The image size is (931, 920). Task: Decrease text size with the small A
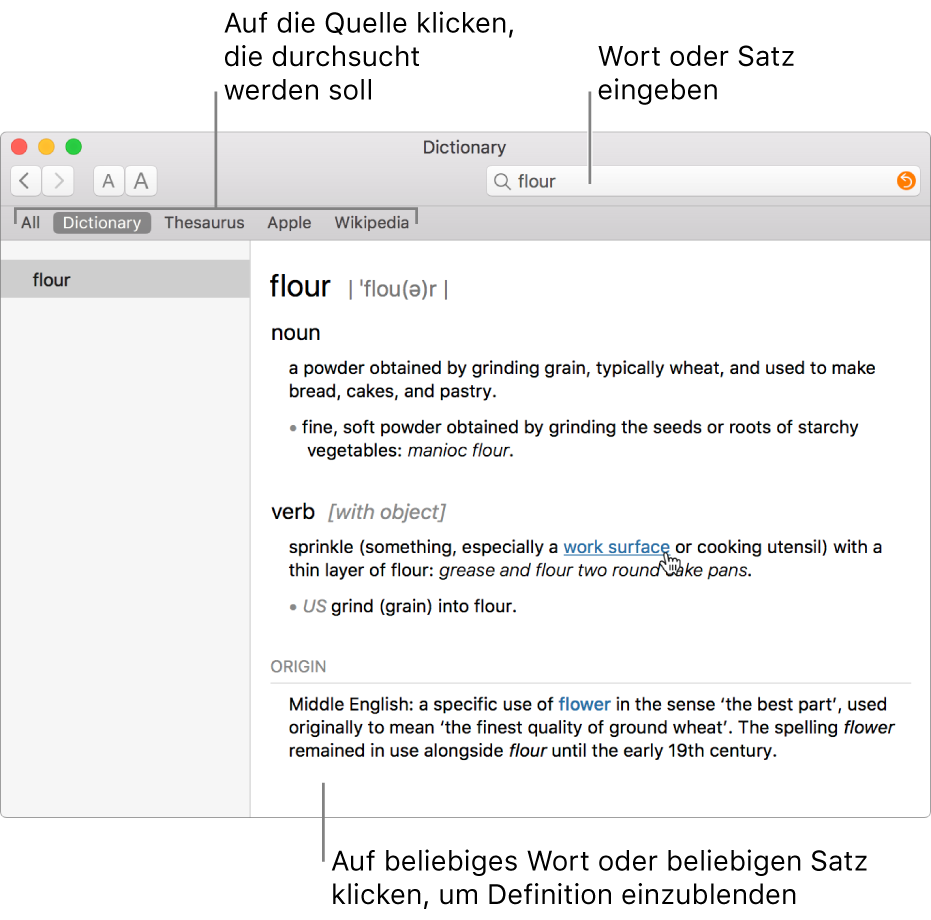(109, 181)
